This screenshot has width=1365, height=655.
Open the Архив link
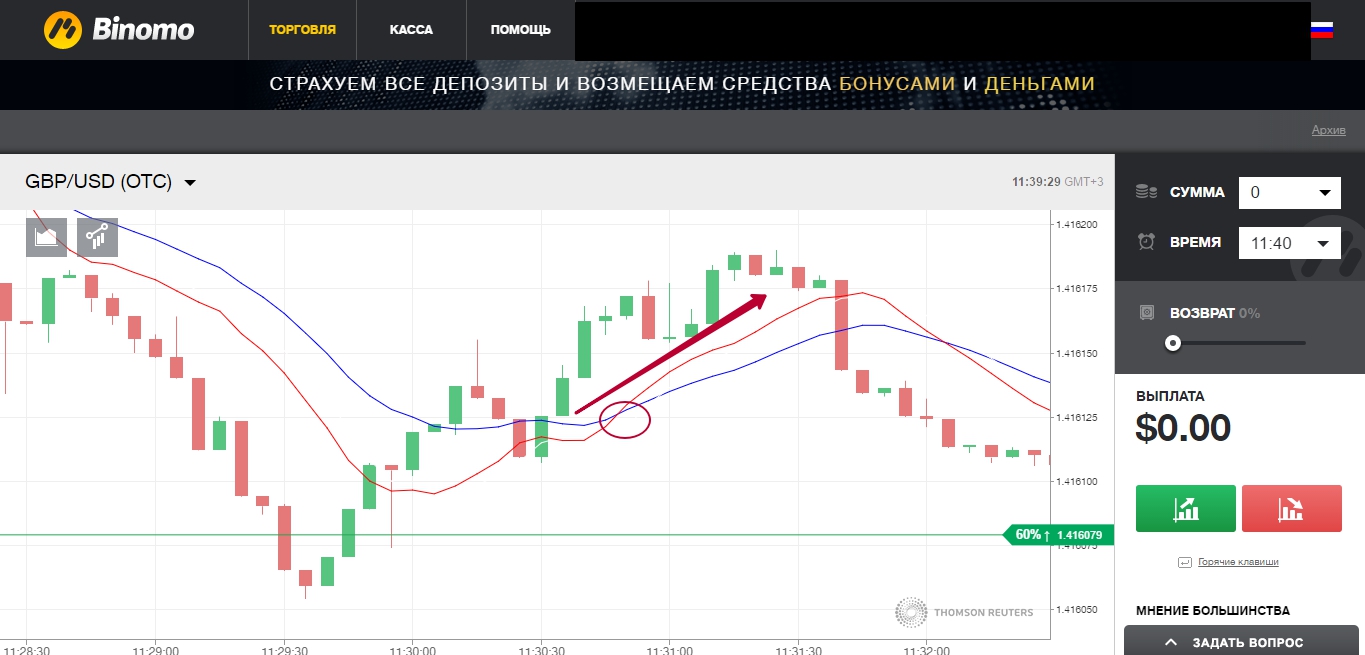(x=1328, y=131)
